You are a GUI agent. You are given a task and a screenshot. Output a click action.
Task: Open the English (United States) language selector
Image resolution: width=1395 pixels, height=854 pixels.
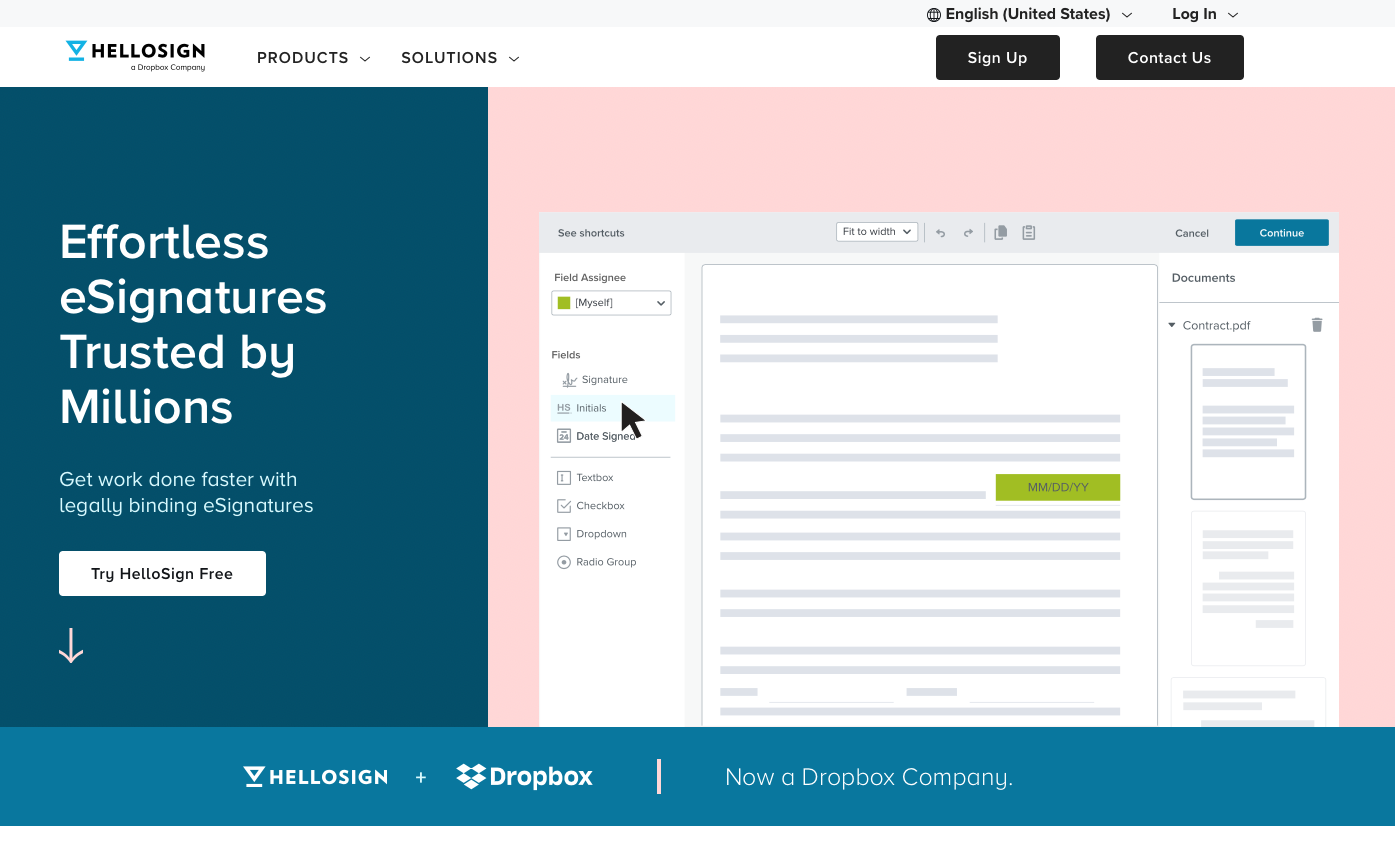[x=1030, y=14]
